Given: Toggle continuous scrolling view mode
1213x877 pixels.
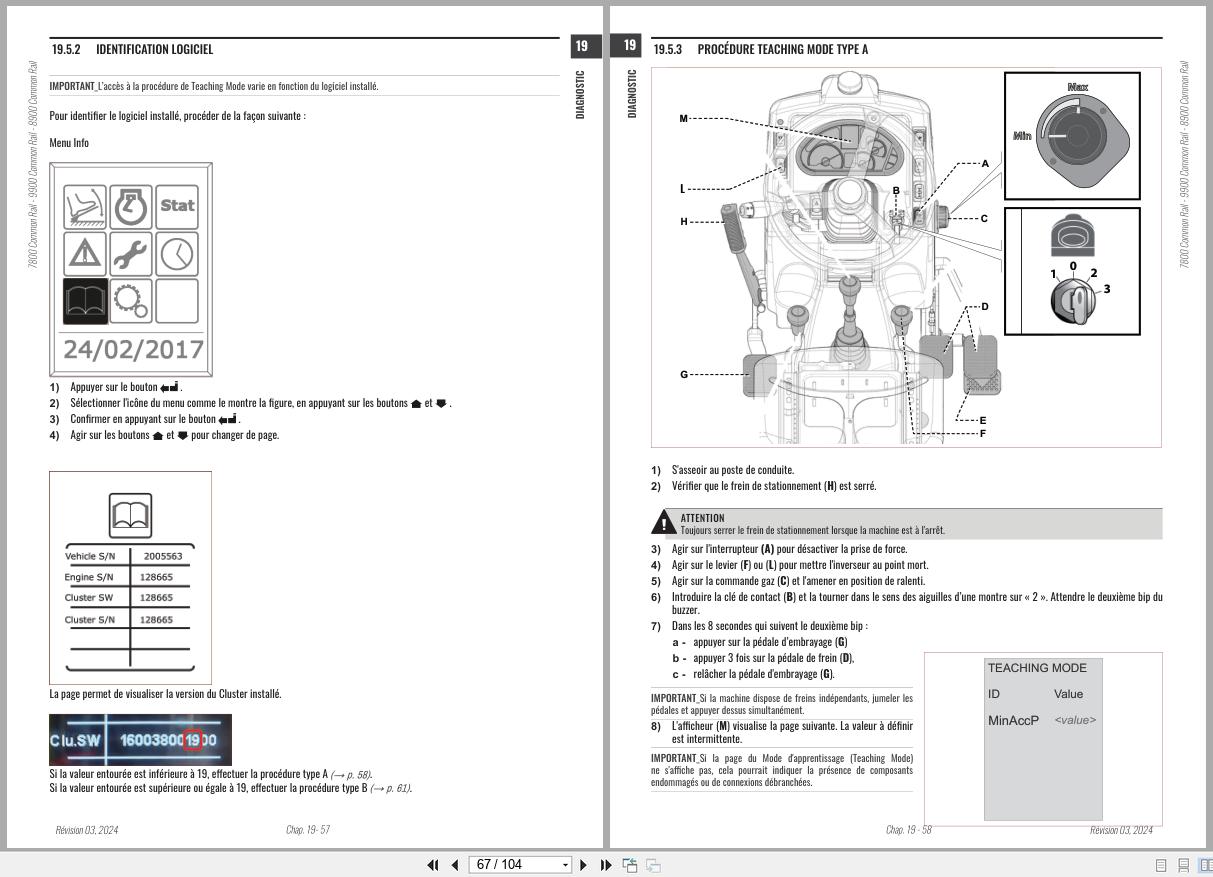Looking at the screenshot, I should pos(1186,864).
